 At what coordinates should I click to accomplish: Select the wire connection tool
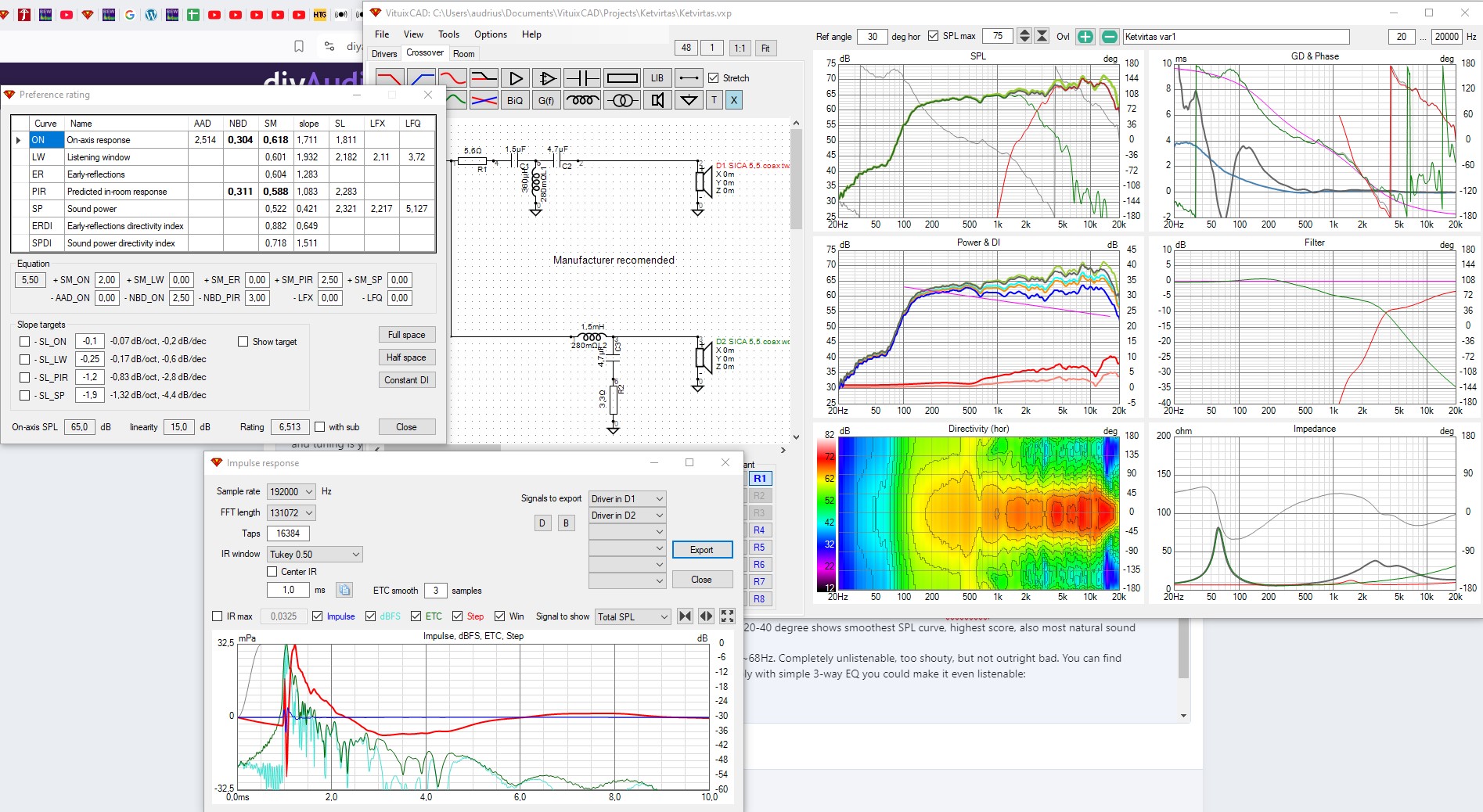pyautogui.click(x=689, y=78)
